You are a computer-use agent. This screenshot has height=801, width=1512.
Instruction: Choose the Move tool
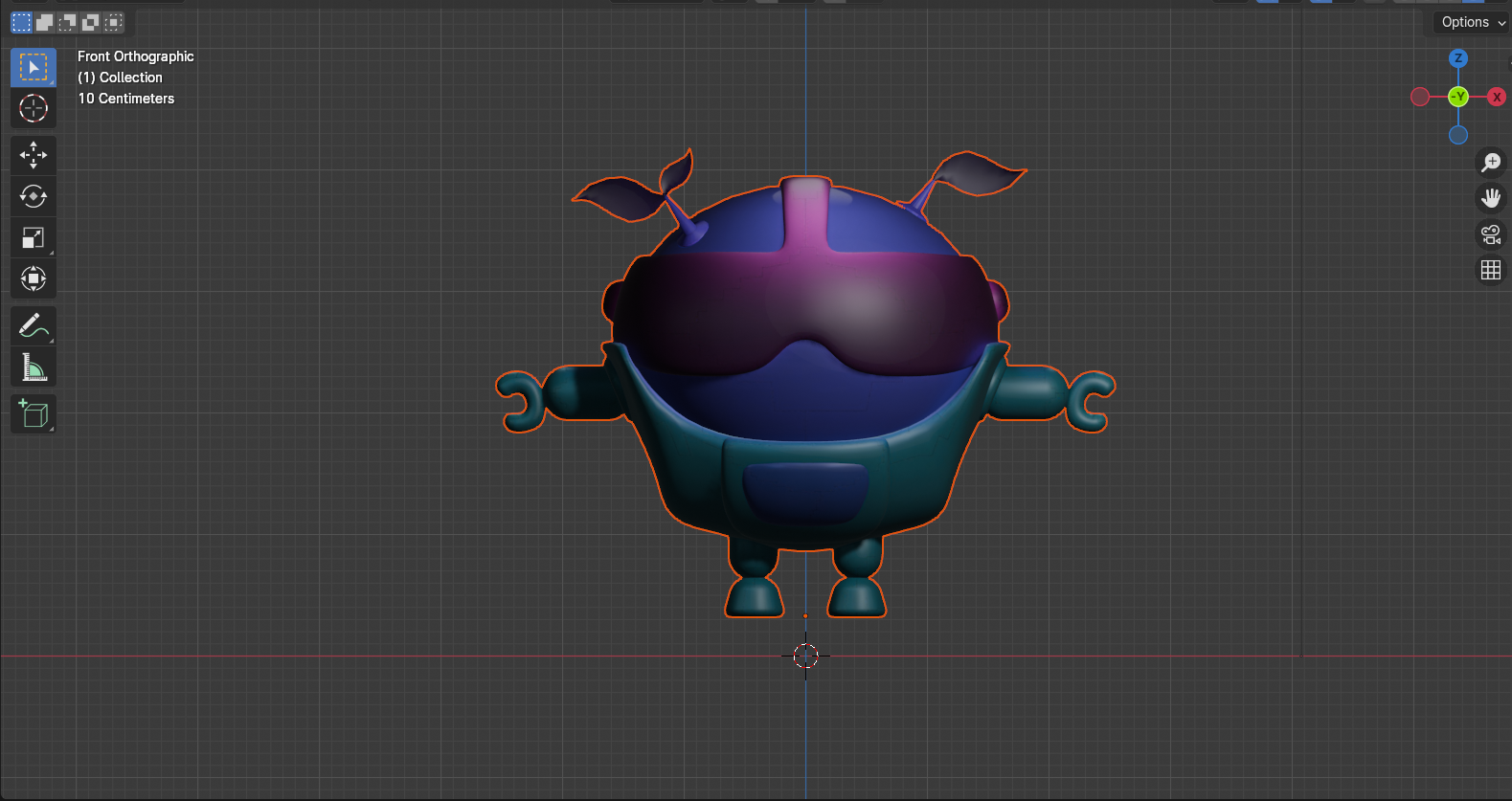(34, 155)
